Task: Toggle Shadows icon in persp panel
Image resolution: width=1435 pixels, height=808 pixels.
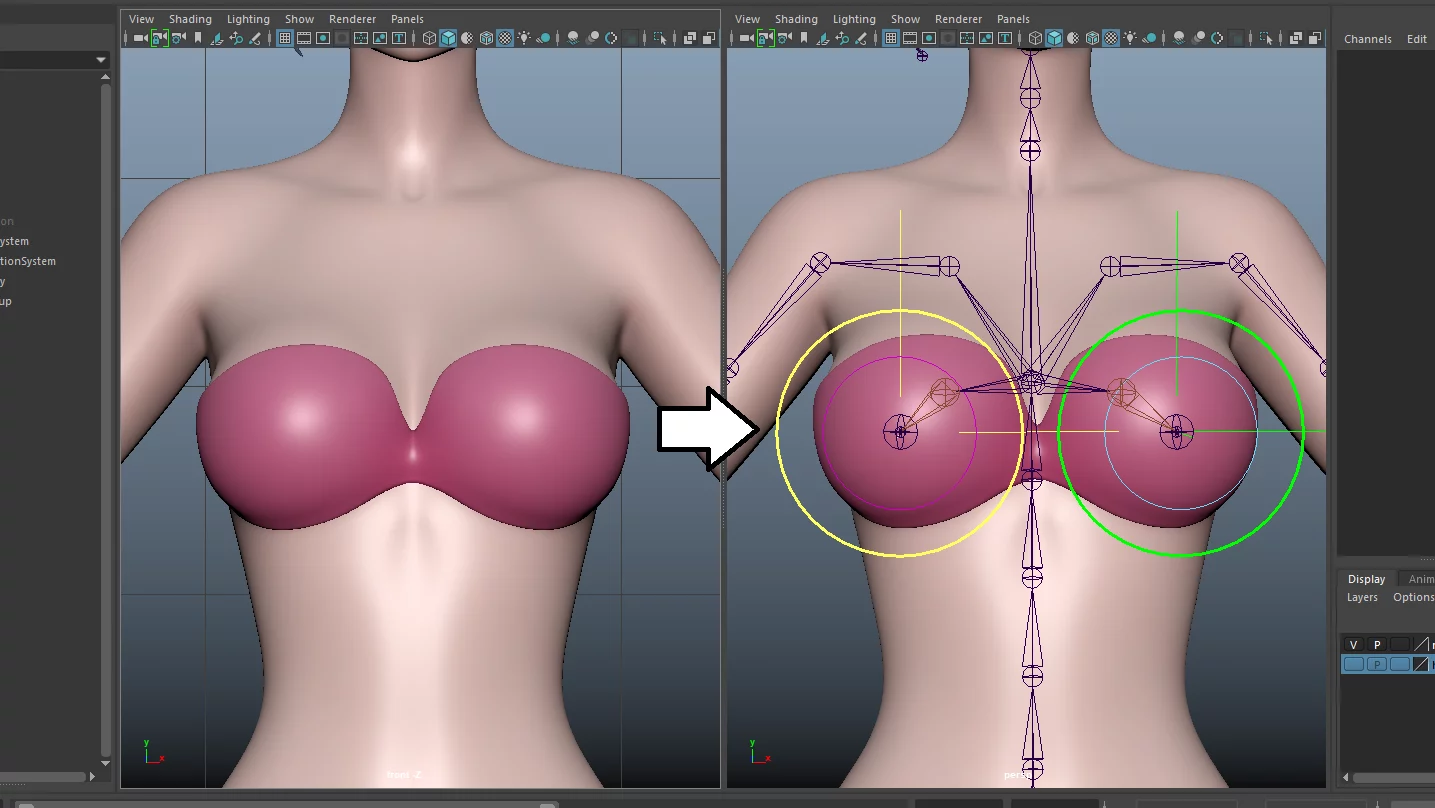Action: [1149, 38]
